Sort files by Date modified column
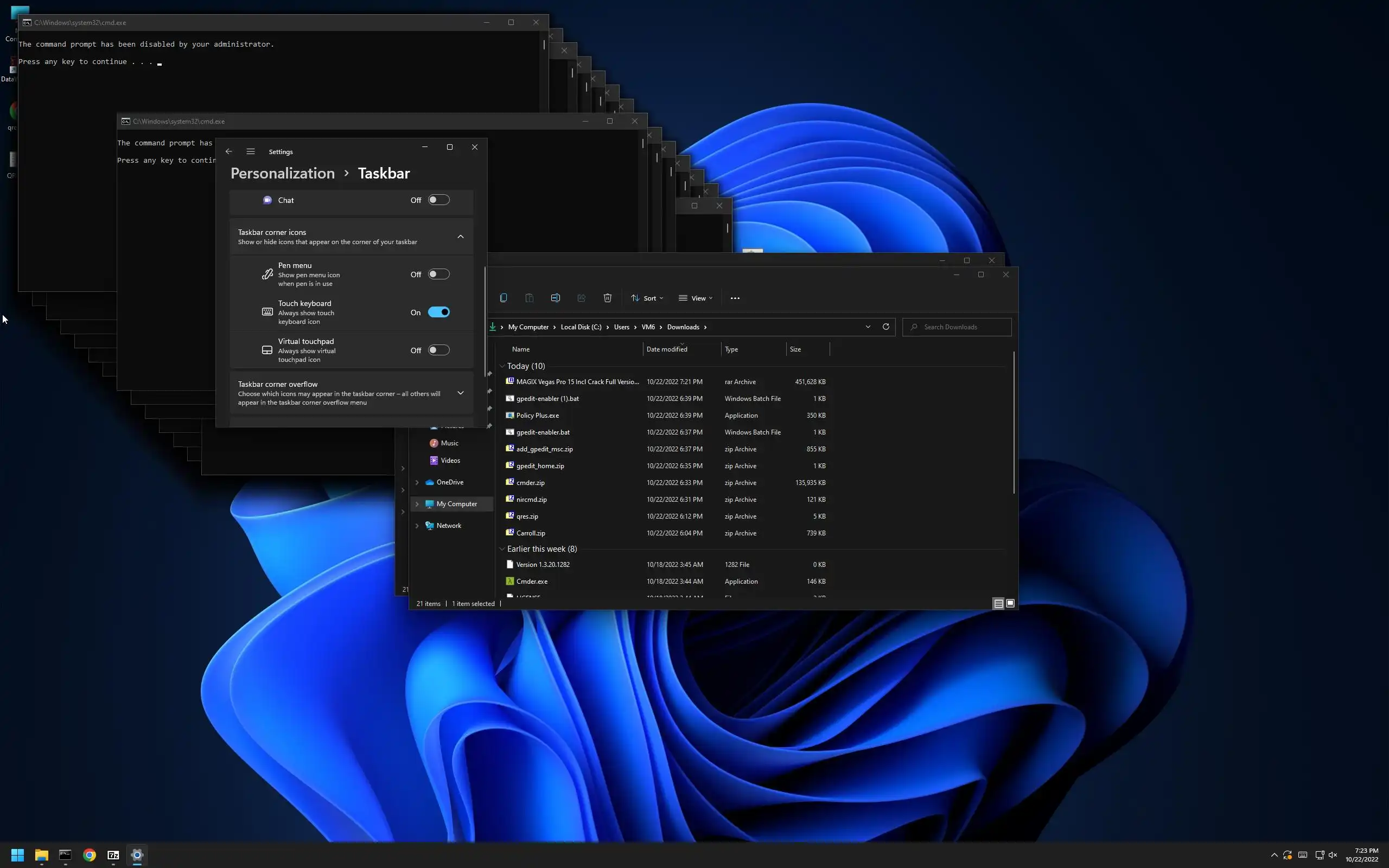The image size is (1389, 868). [666, 349]
